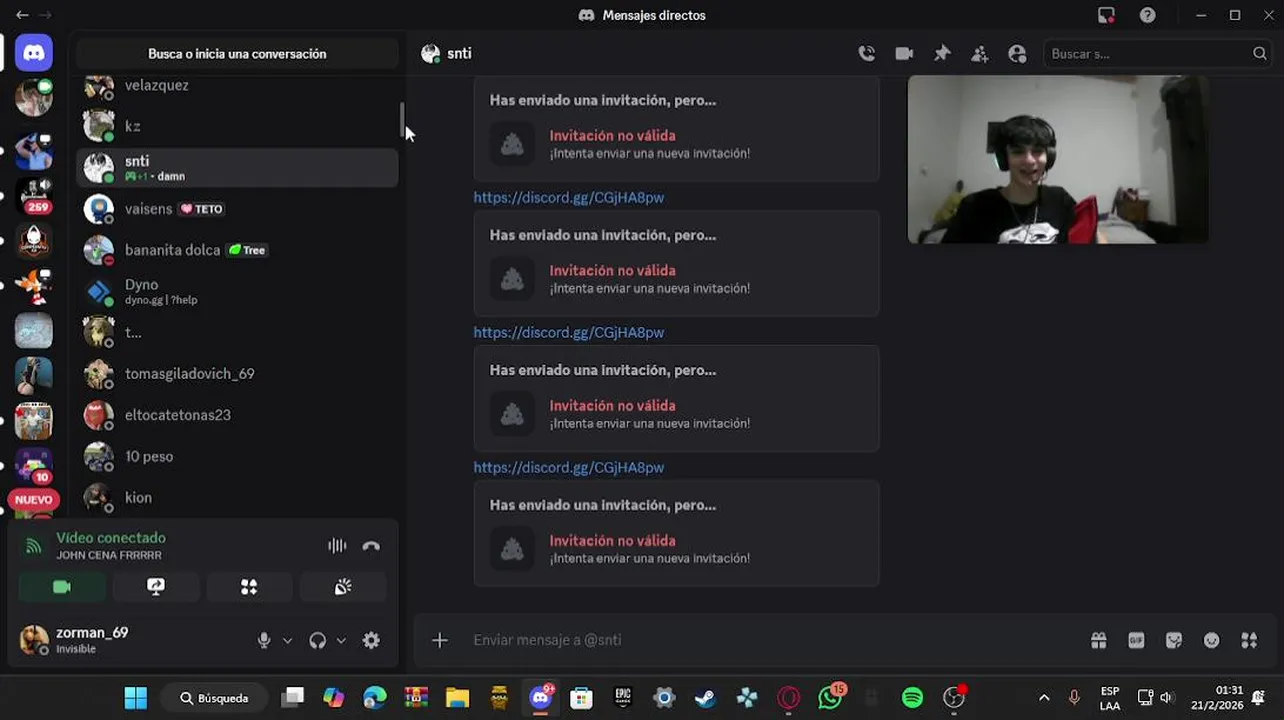1284x720 pixels.
Task: Open the Dyno bot conversation
Action: 237,291
